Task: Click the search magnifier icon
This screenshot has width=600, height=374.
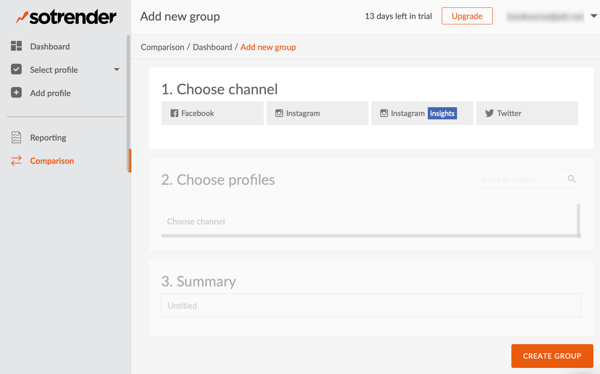Action: [x=571, y=179]
